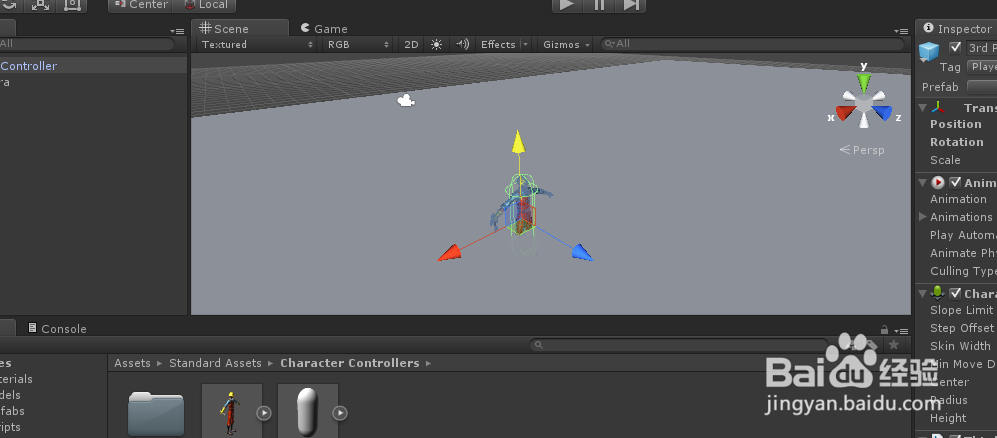Viewport: 997px width, 438px height.
Task: Toggle scene lighting sun icon
Action: (x=436, y=44)
